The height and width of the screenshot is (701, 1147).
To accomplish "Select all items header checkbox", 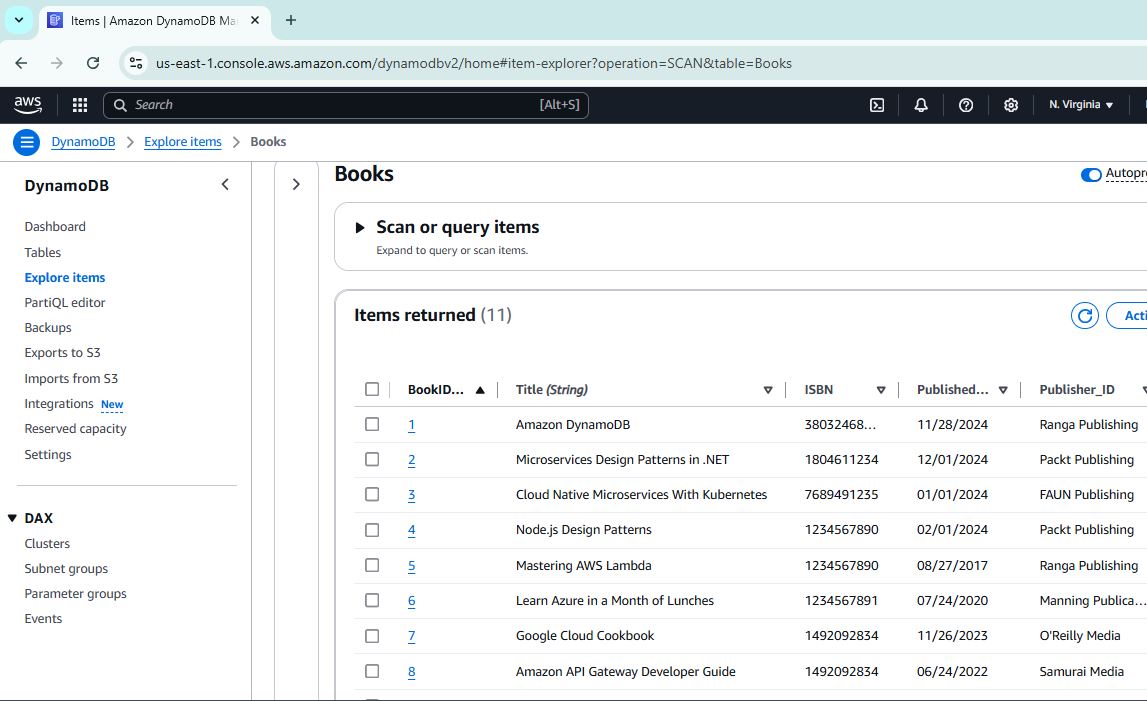I will (372, 389).
